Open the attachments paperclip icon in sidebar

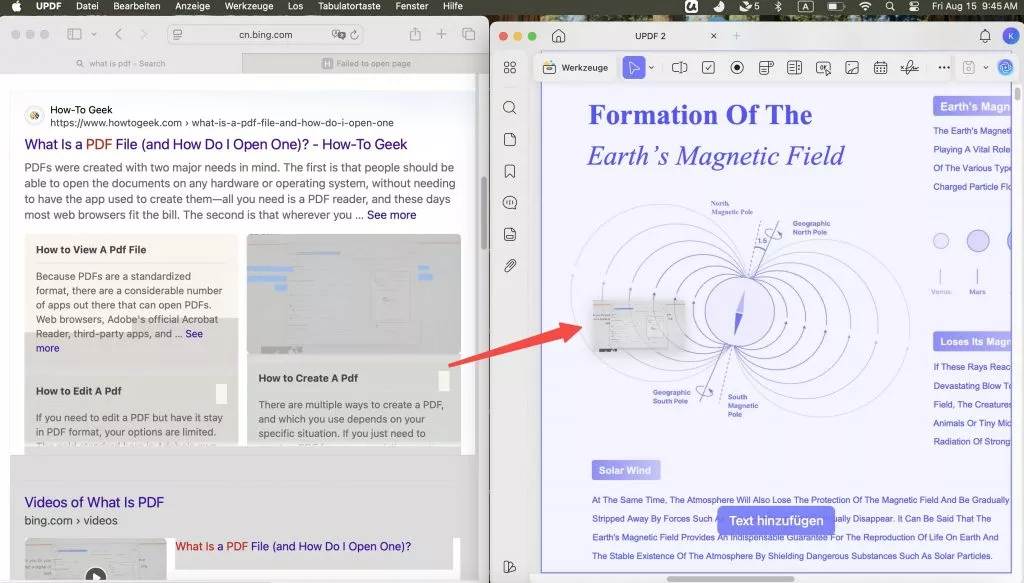pyautogui.click(x=510, y=266)
